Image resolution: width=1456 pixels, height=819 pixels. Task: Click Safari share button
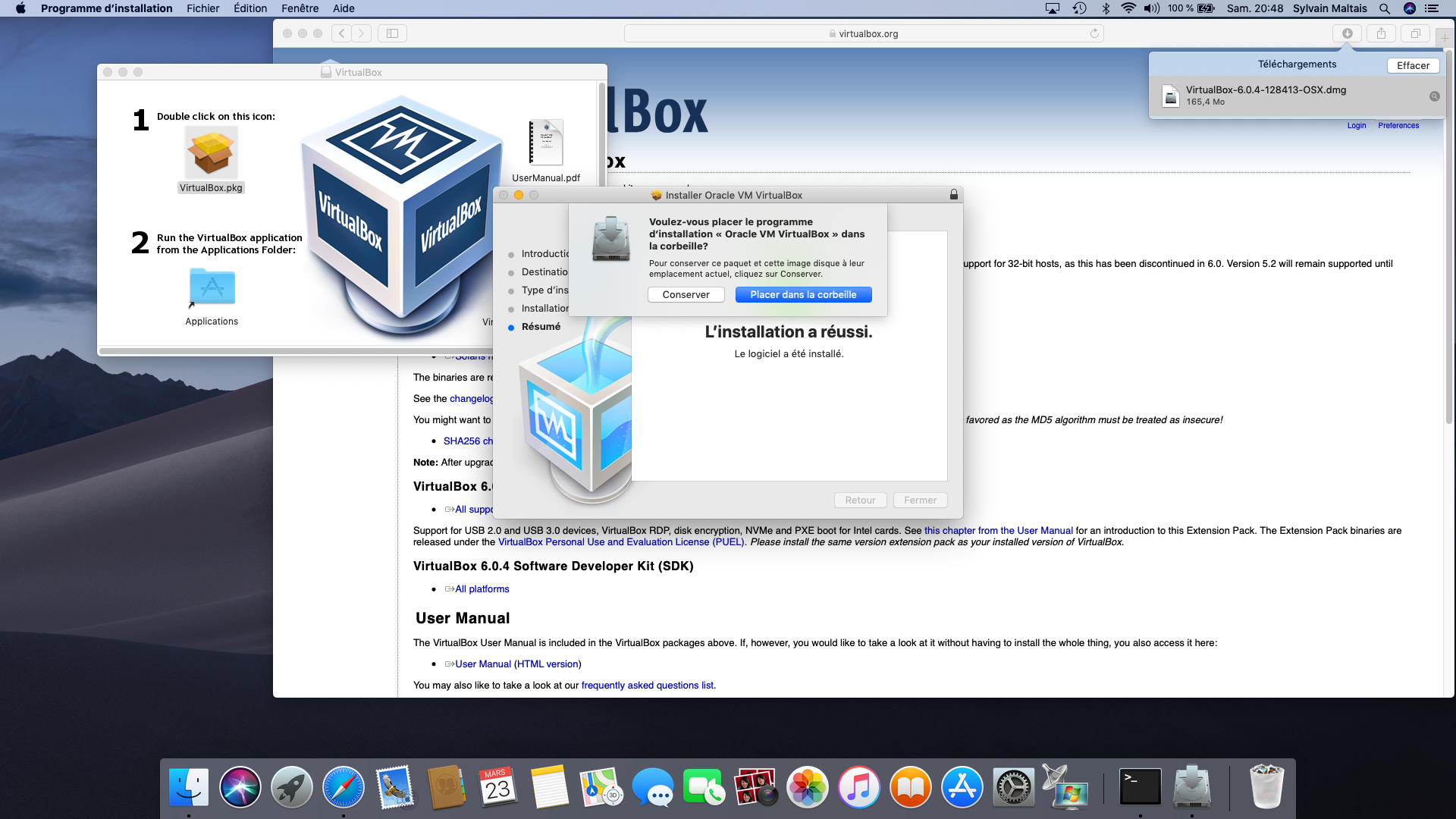pyautogui.click(x=1381, y=33)
